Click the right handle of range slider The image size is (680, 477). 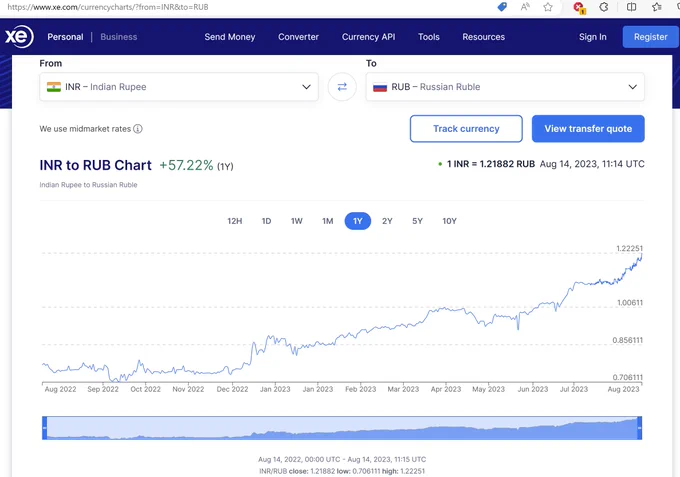pos(640,428)
